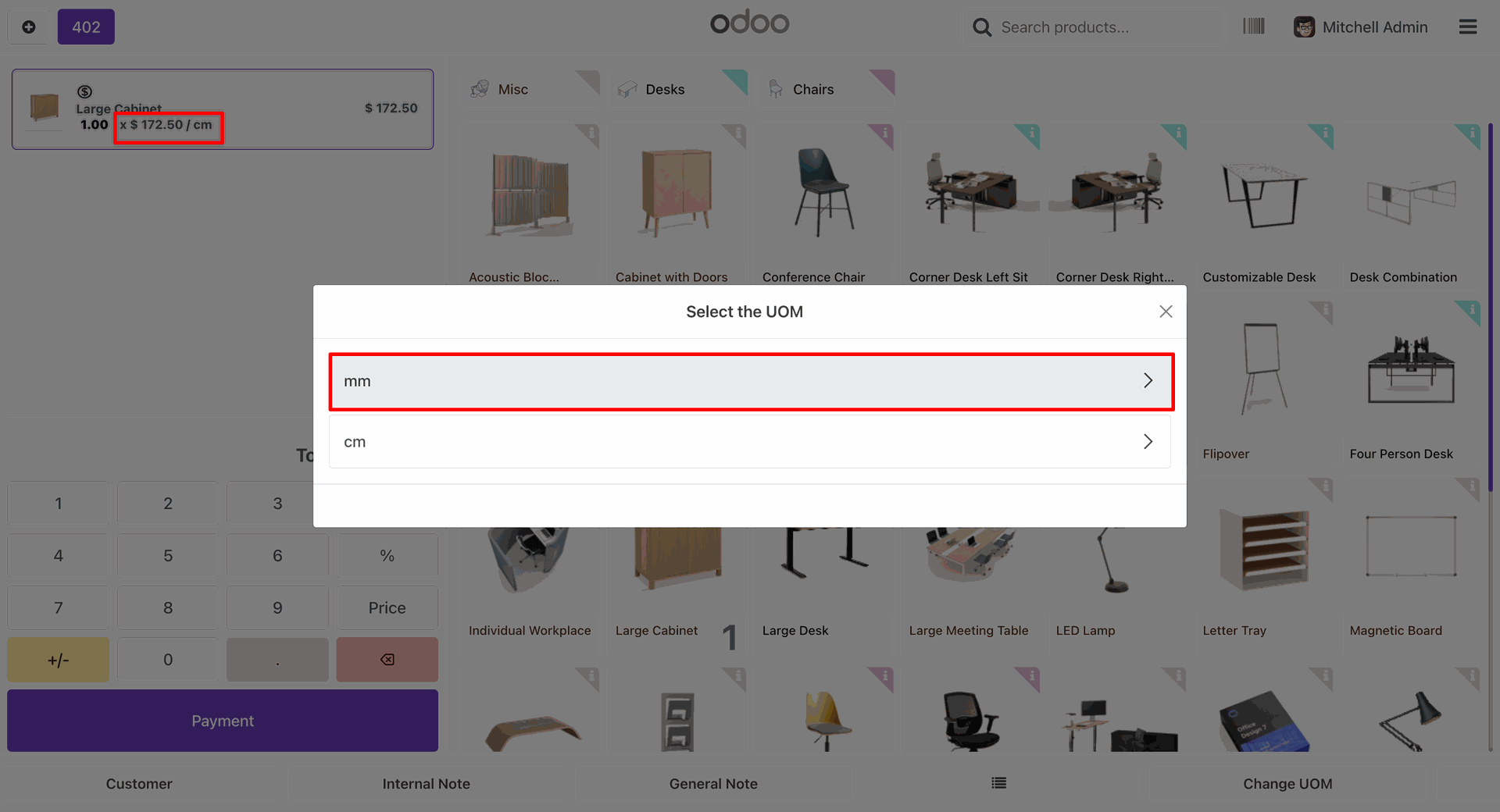Toggle the +/- sign key
1500x812 pixels.
click(59, 660)
